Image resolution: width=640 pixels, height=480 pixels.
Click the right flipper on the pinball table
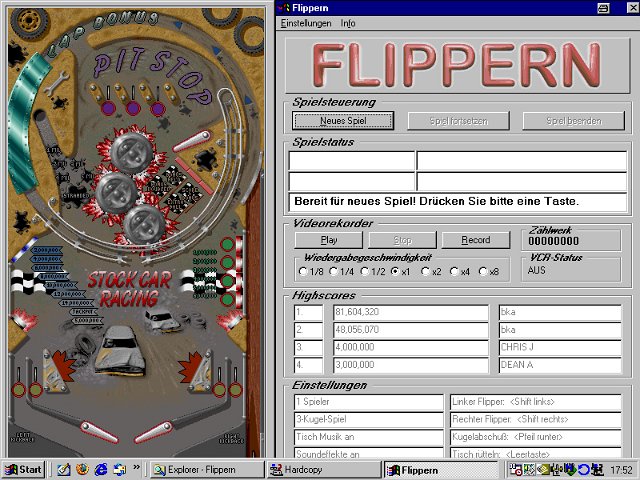(x=153, y=432)
